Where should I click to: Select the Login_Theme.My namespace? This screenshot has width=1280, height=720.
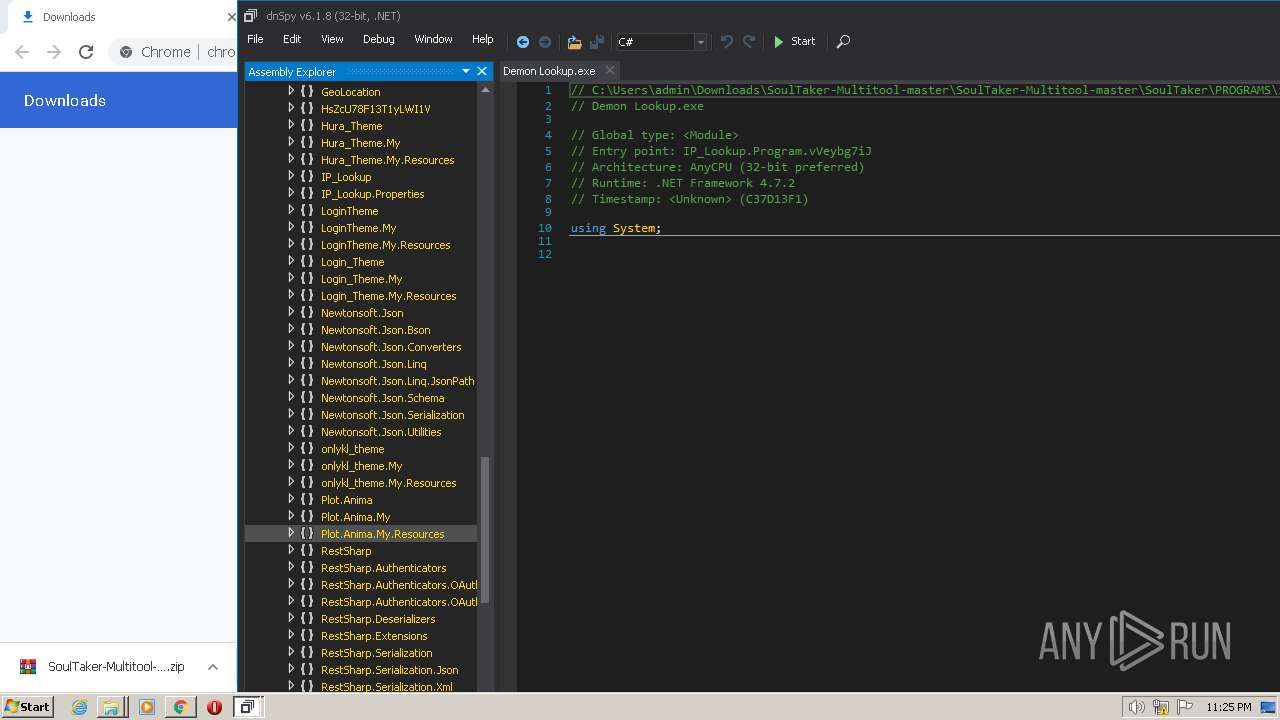(x=361, y=279)
